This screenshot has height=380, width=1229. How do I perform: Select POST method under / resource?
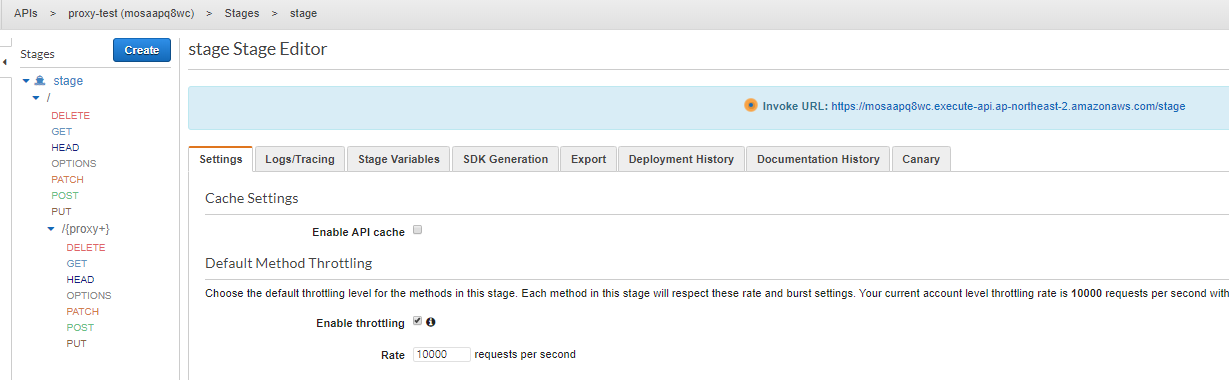65,195
